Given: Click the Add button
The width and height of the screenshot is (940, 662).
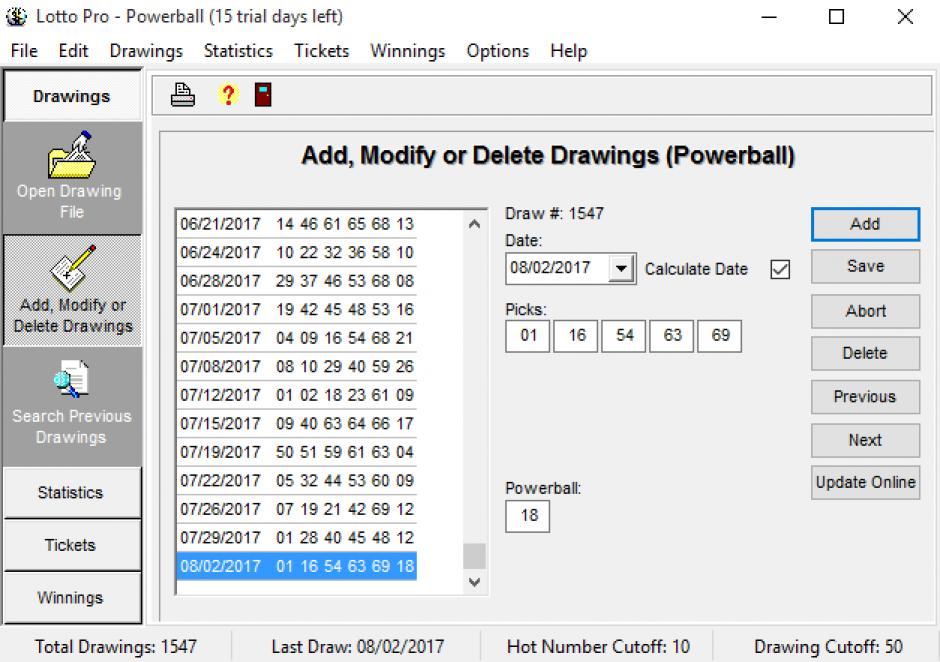Looking at the screenshot, I should click(865, 224).
